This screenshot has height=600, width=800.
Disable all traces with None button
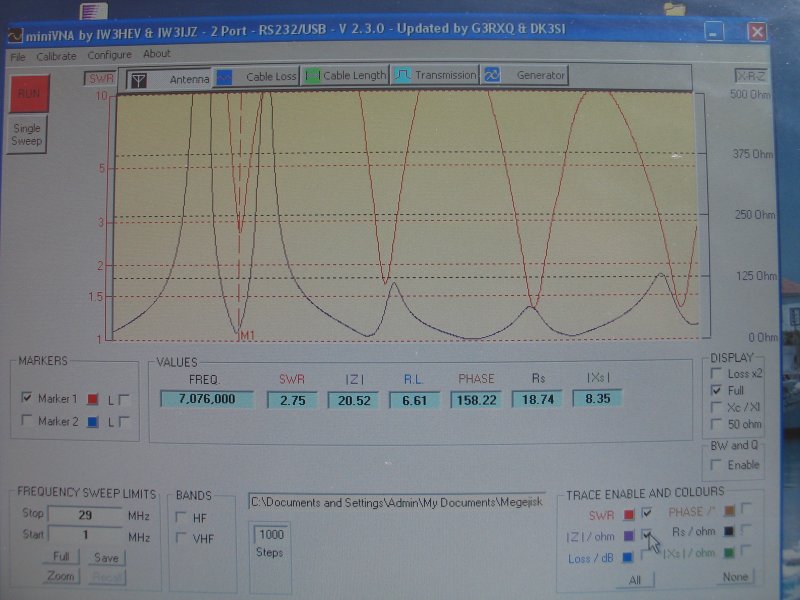tap(735, 577)
